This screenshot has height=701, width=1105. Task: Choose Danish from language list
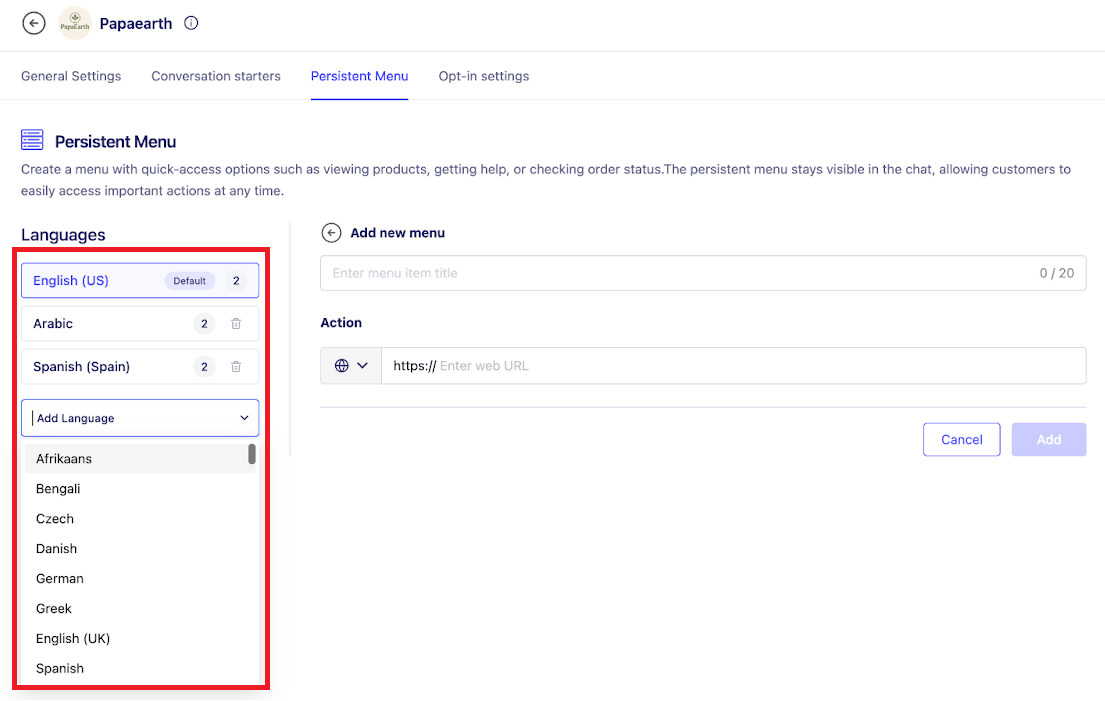pos(140,549)
